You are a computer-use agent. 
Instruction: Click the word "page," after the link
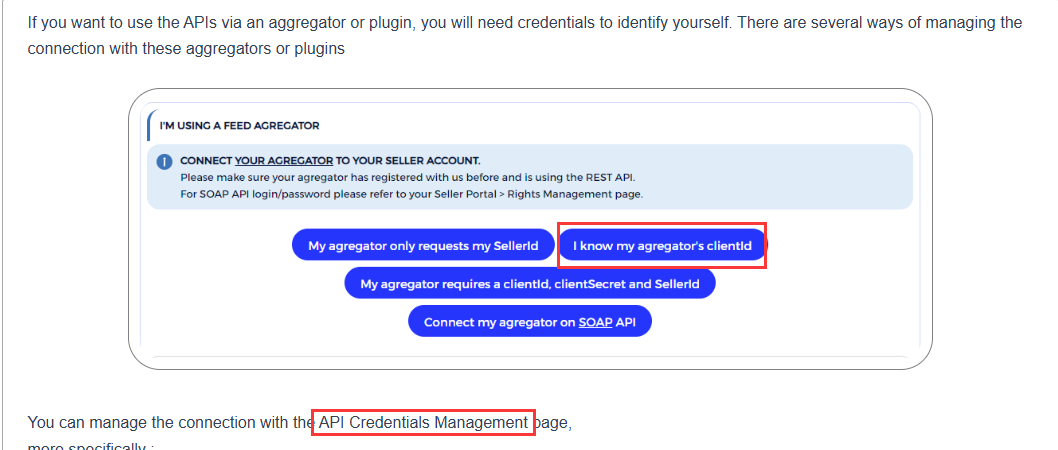[x=553, y=423]
